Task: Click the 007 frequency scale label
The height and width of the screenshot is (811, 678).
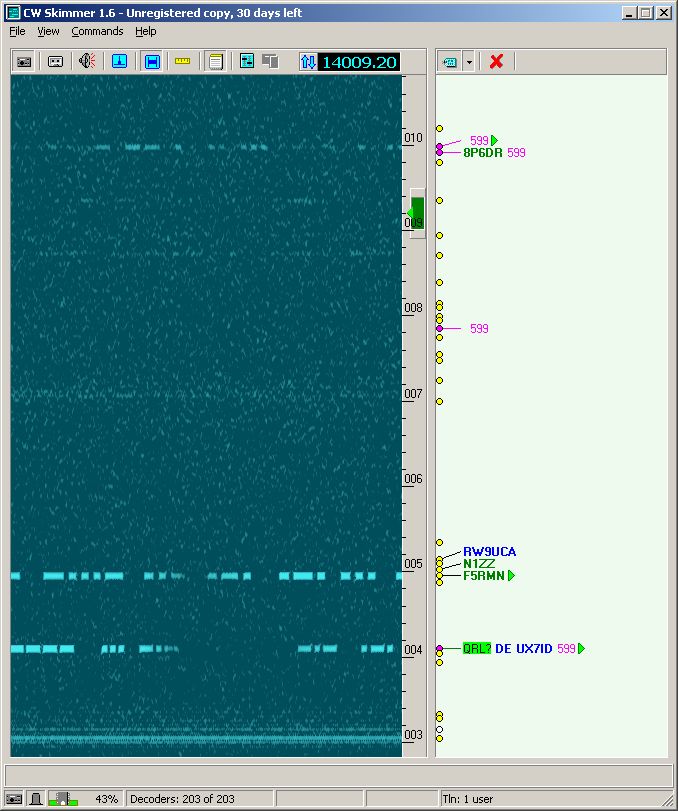Action: click(x=413, y=394)
